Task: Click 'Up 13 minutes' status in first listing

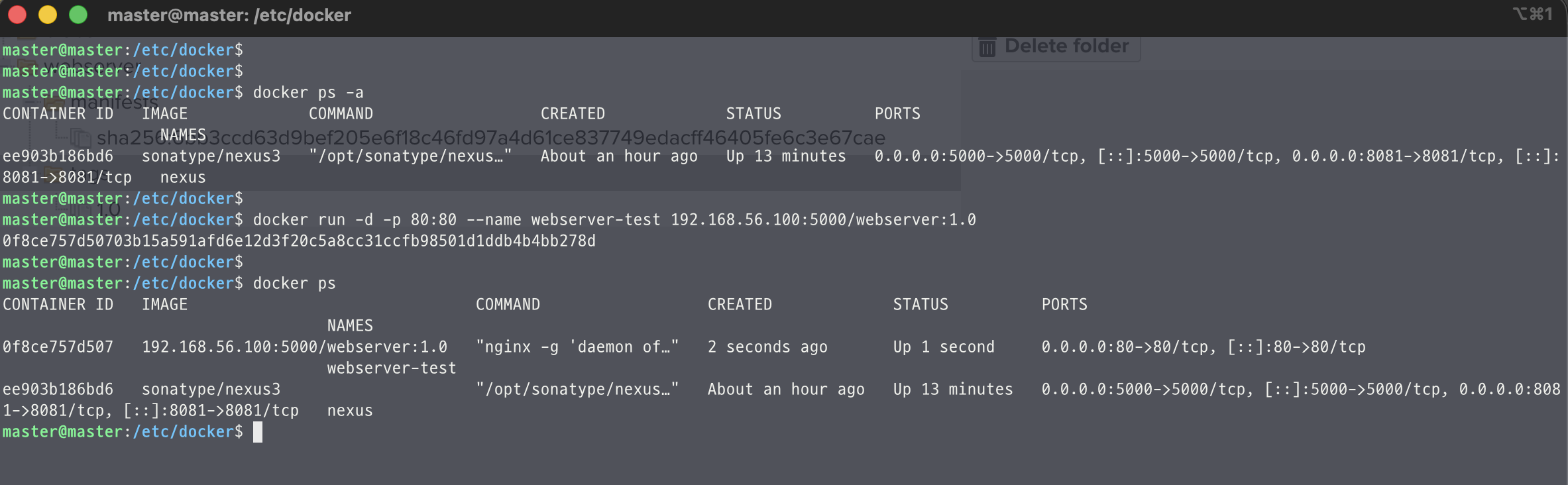Action: (x=787, y=156)
